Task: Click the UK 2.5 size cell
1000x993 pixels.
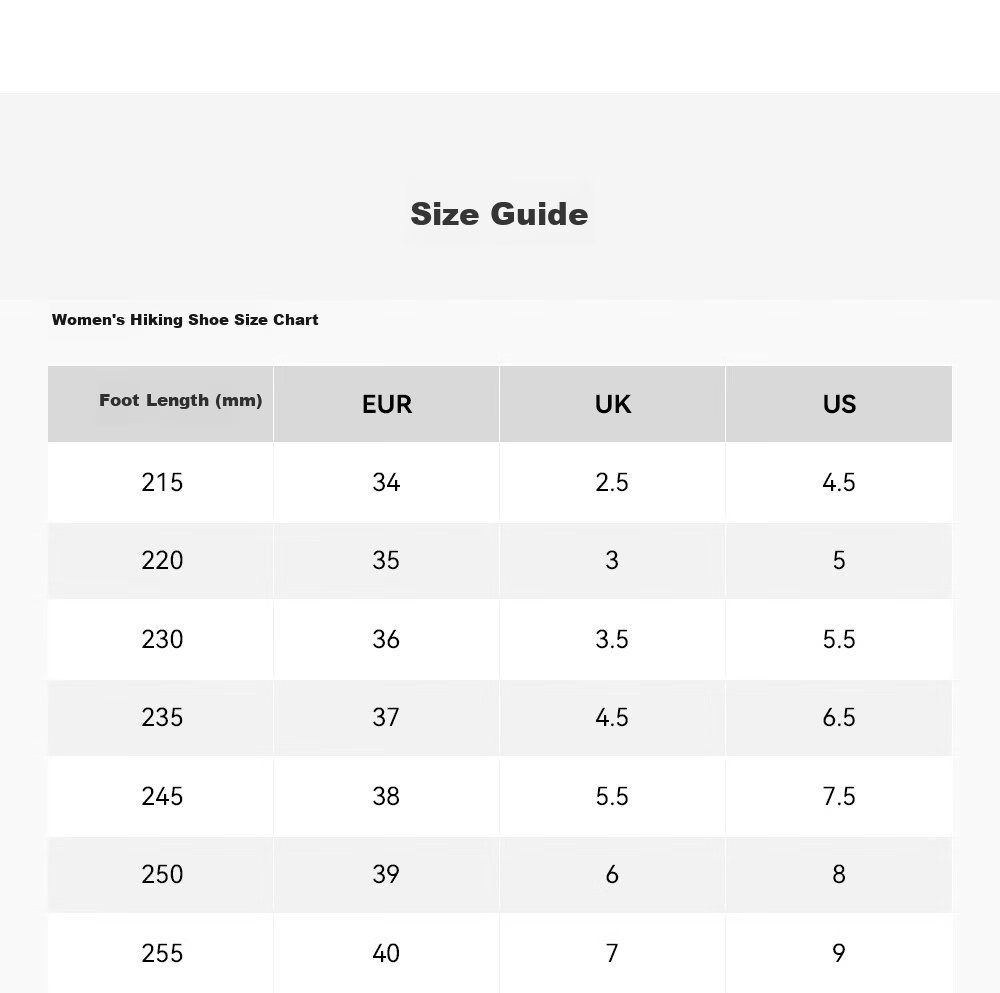Action: (612, 482)
